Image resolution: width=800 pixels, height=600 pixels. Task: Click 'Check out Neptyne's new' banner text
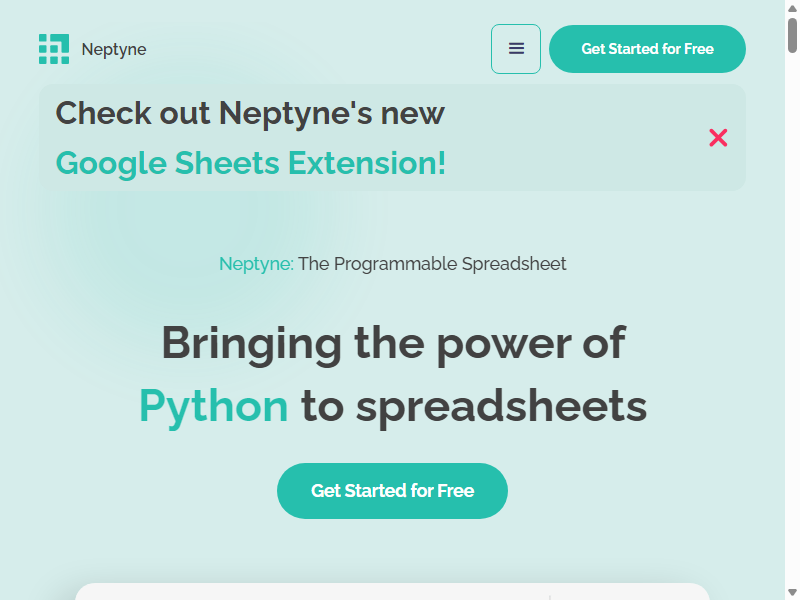tap(250, 113)
